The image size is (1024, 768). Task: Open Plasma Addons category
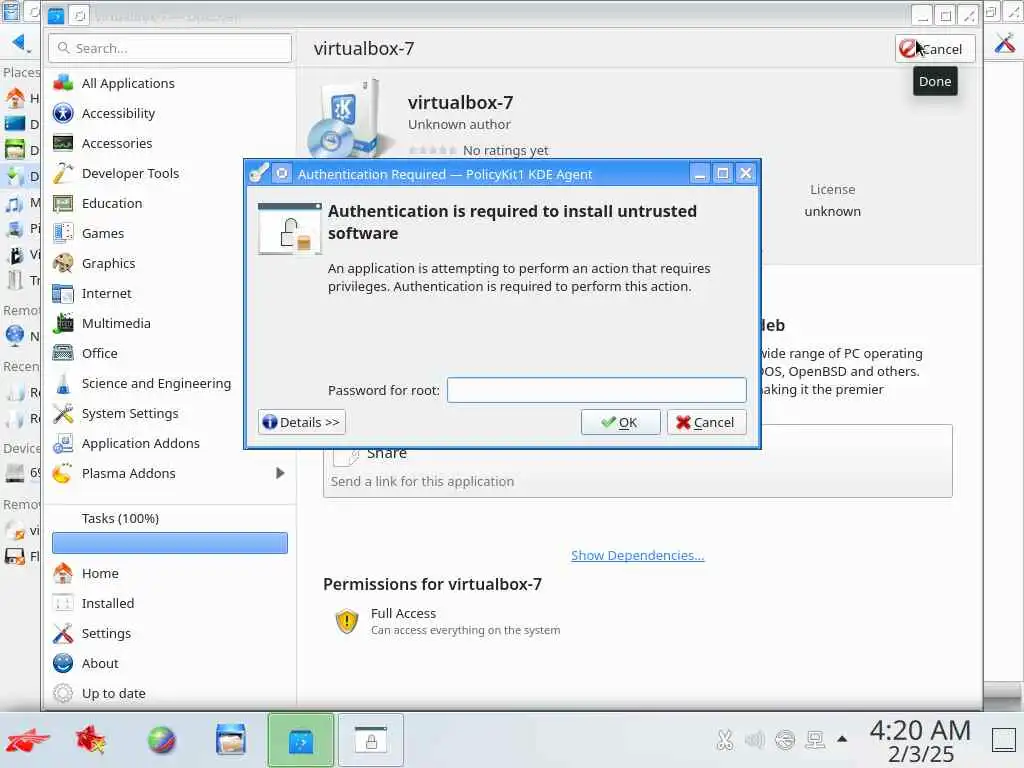coord(170,473)
